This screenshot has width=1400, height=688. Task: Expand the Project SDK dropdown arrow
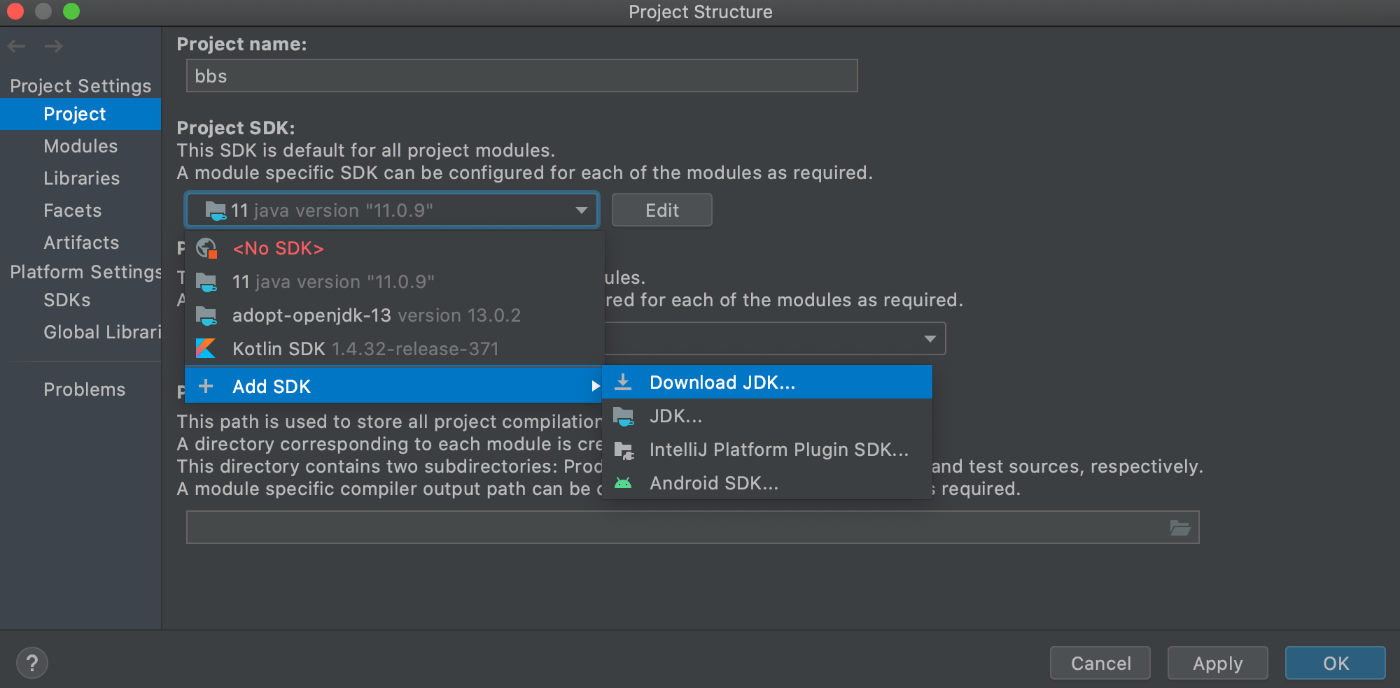click(581, 211)
